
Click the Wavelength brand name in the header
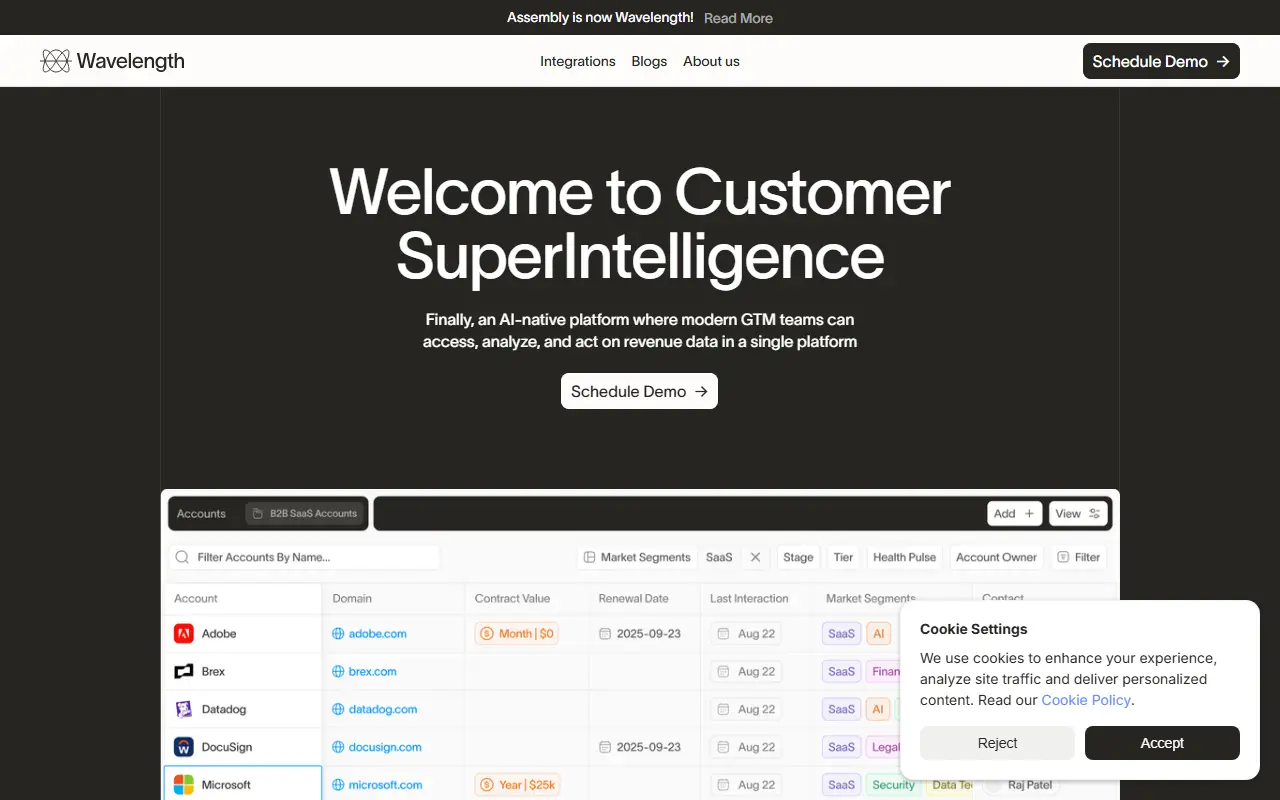(131, 61)
